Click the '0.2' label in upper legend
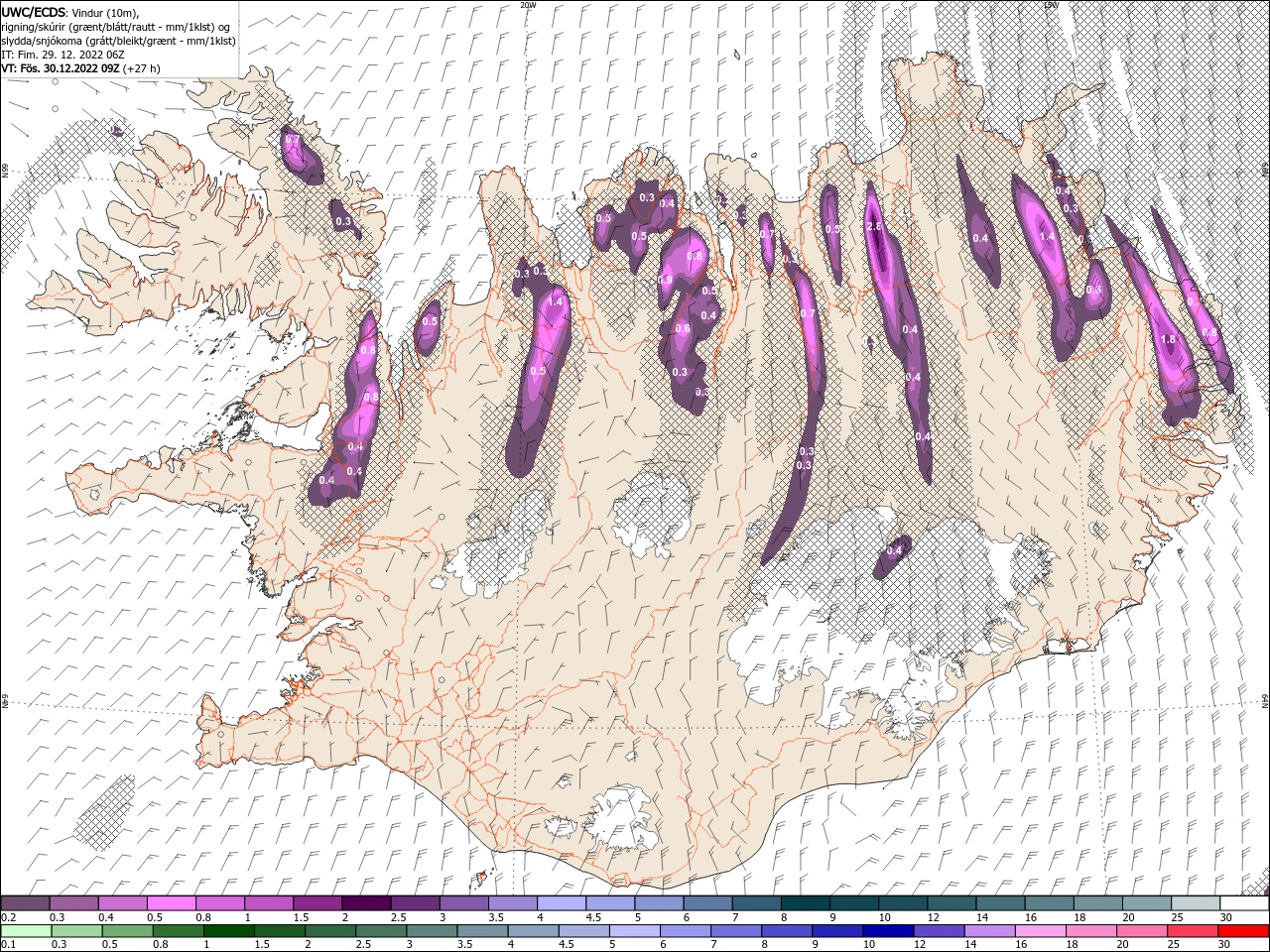1270x952 pixels. click(x=9, y=917)
